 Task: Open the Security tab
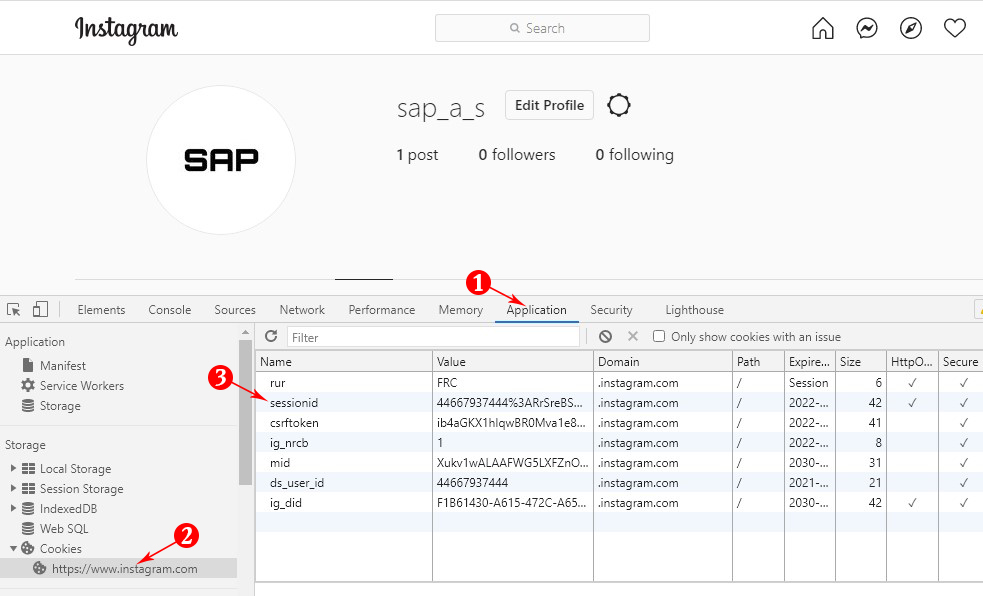[x=611, y=310]
